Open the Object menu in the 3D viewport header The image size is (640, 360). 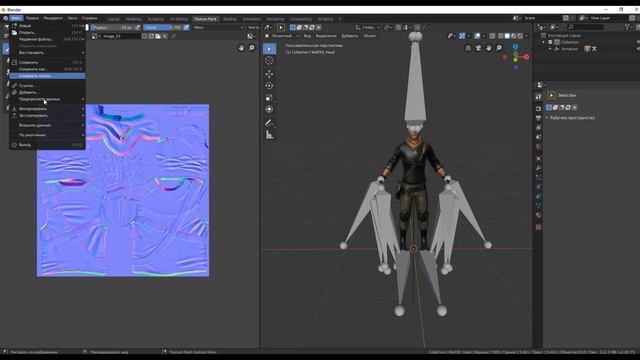click(369, 36)
